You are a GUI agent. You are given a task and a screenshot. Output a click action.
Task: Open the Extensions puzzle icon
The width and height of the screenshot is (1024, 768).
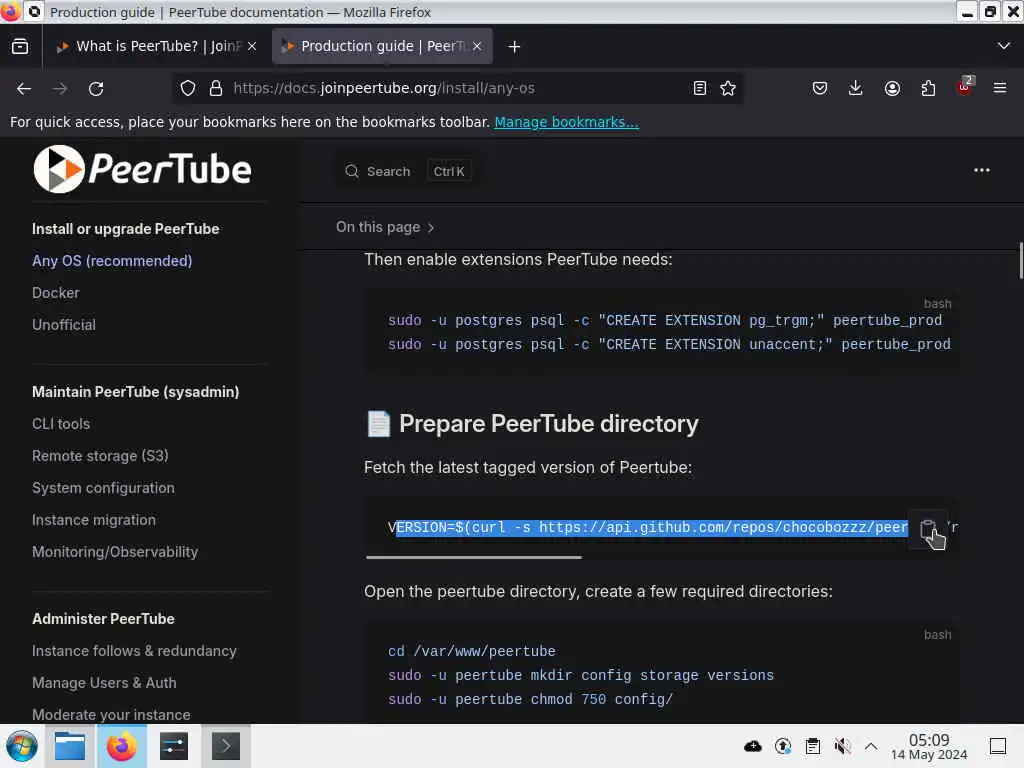(928, 88)
